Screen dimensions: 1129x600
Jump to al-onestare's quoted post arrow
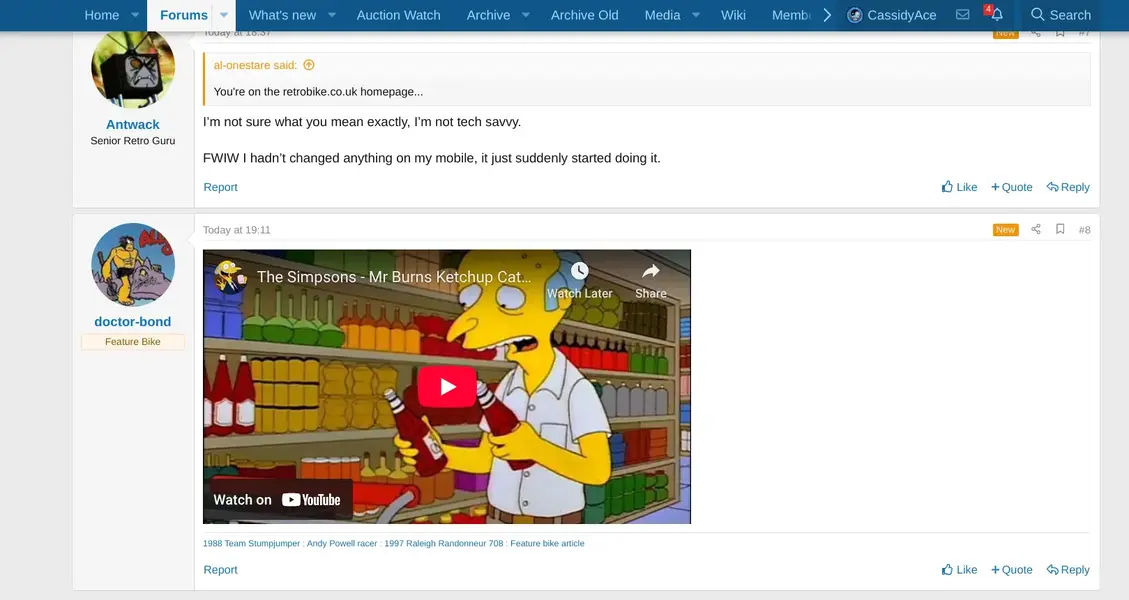pyautogui.click(x=309, y=65)
